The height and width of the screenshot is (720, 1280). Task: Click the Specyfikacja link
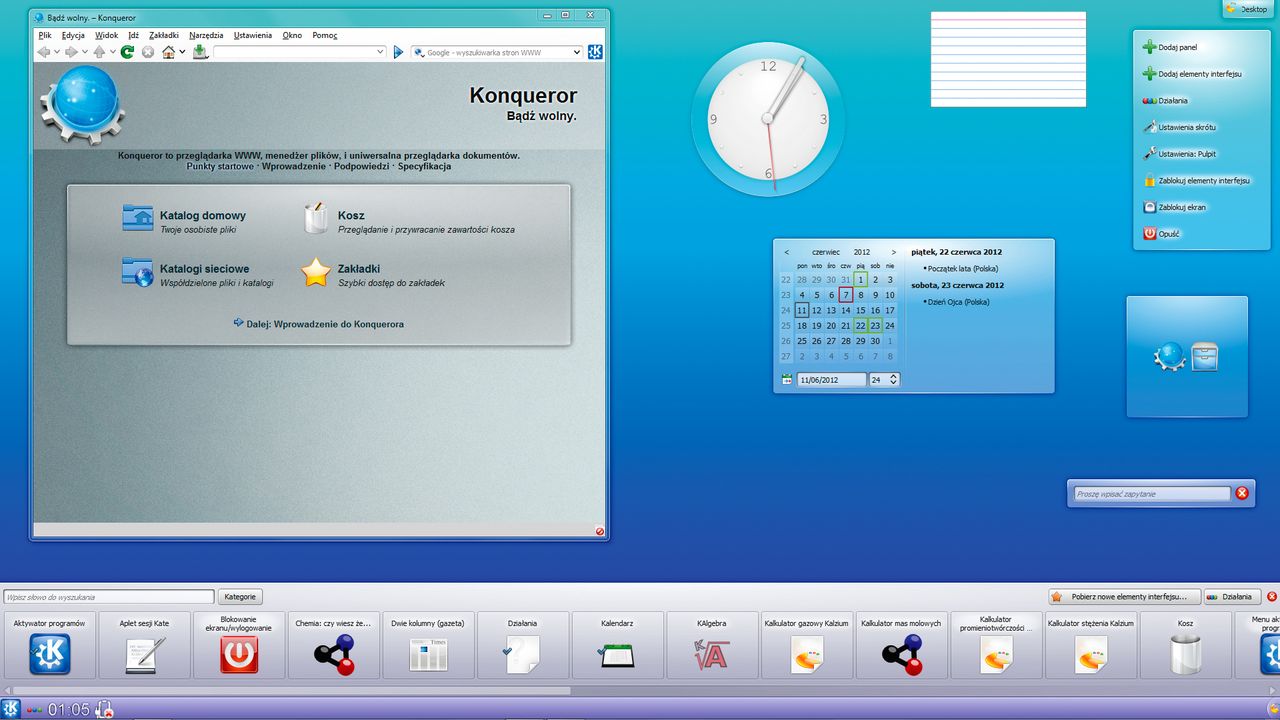pos(424,166)
